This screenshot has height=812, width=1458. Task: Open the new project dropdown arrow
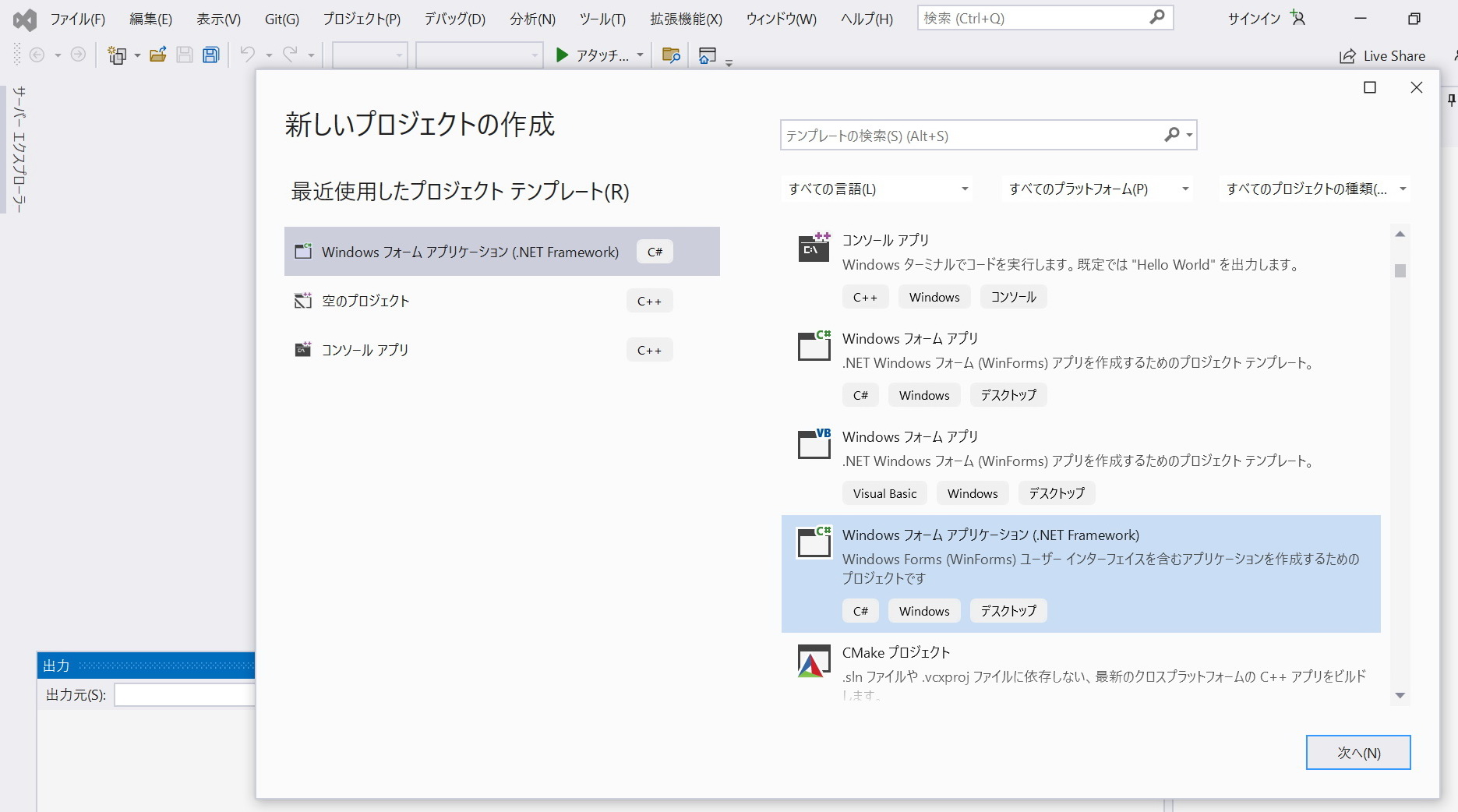pos(137,55)
